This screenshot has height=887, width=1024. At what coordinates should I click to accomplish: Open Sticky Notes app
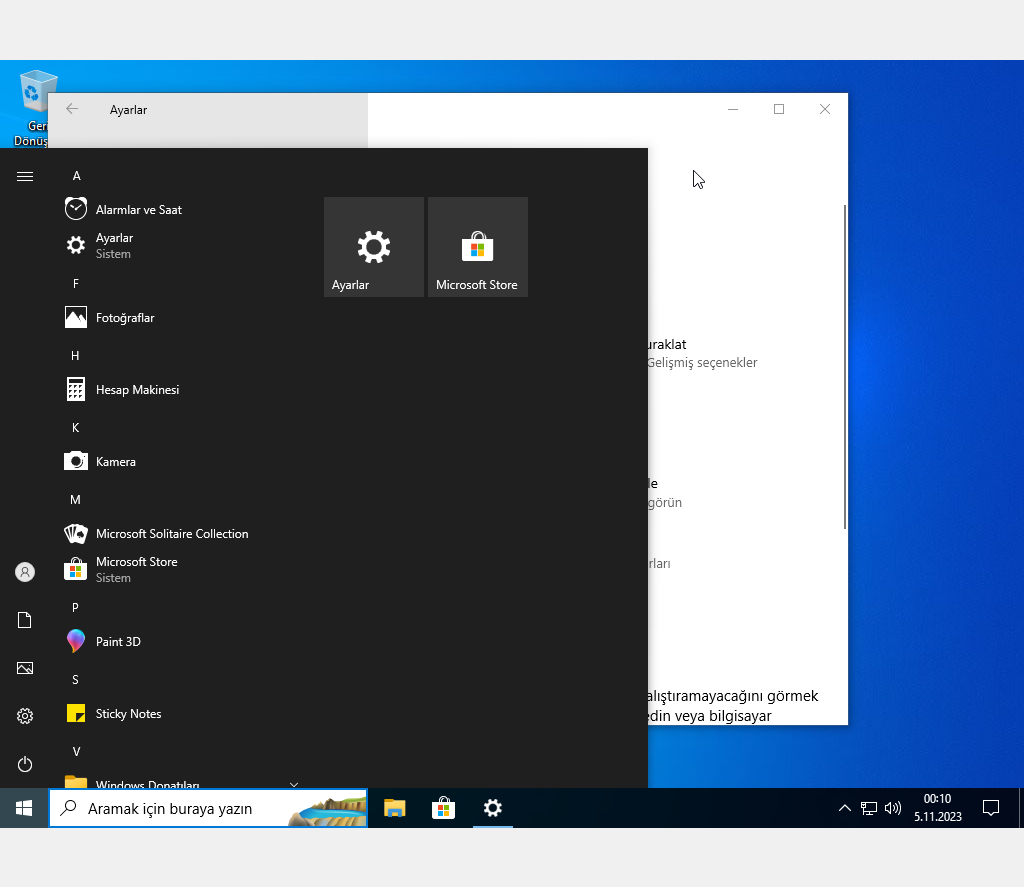183,713
